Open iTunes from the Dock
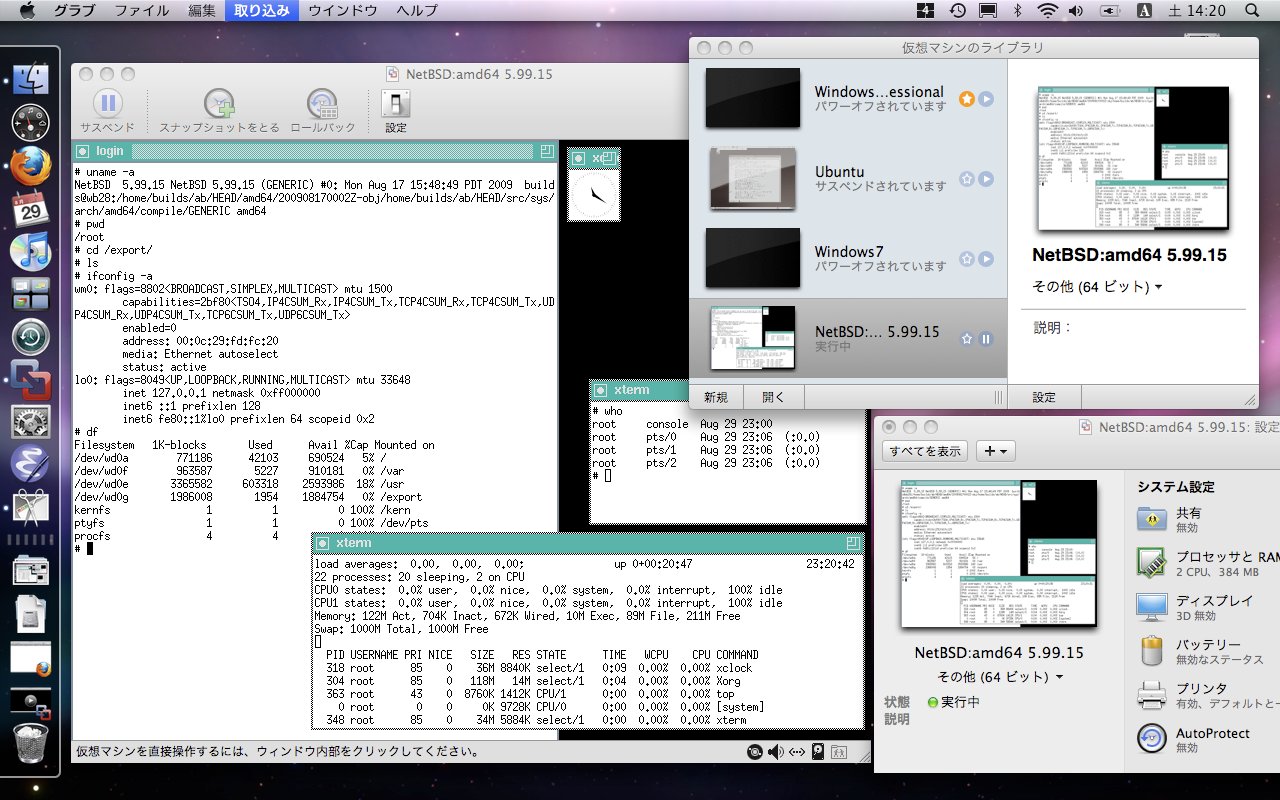This screenshot has height=800, width=1280. [x=31, y=251]
